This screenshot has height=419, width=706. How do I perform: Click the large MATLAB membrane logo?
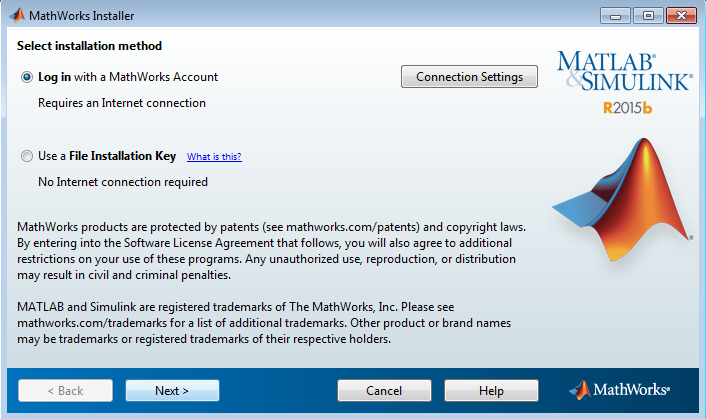click(623, 201)
